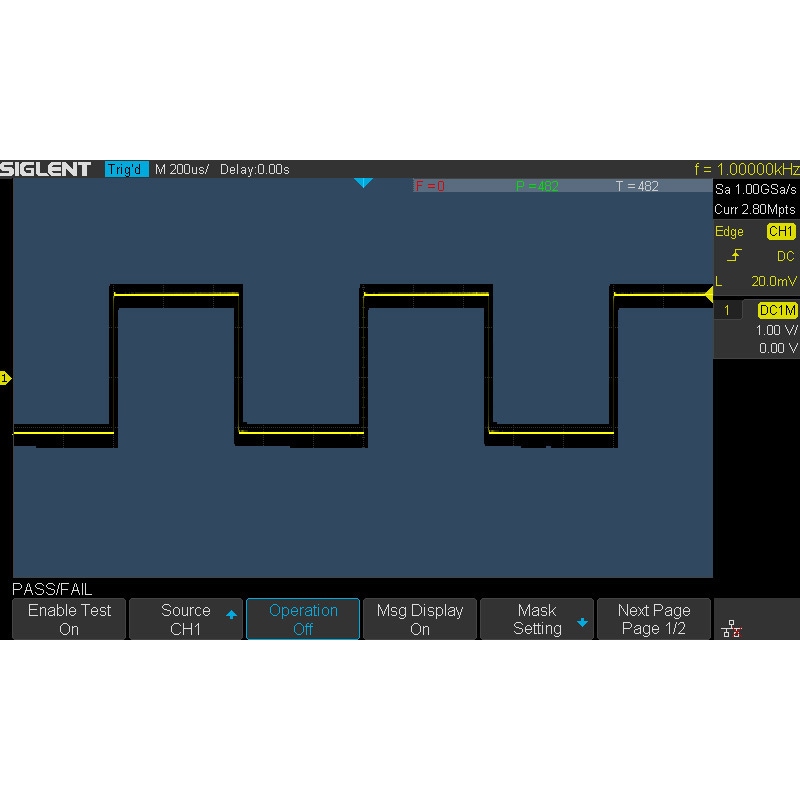Click the M 200us timebase readout

click(182, 169)
